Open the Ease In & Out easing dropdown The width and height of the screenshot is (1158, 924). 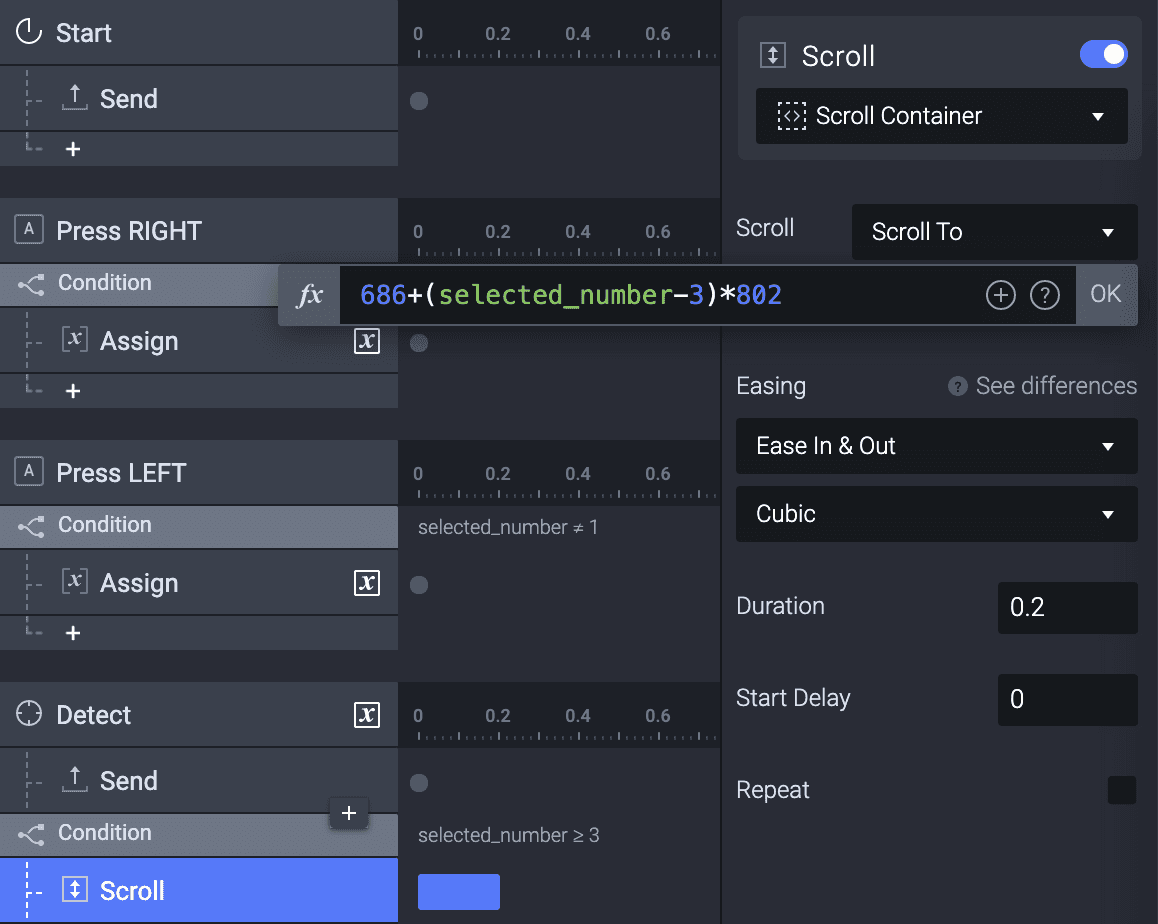(x=936, y=446)
